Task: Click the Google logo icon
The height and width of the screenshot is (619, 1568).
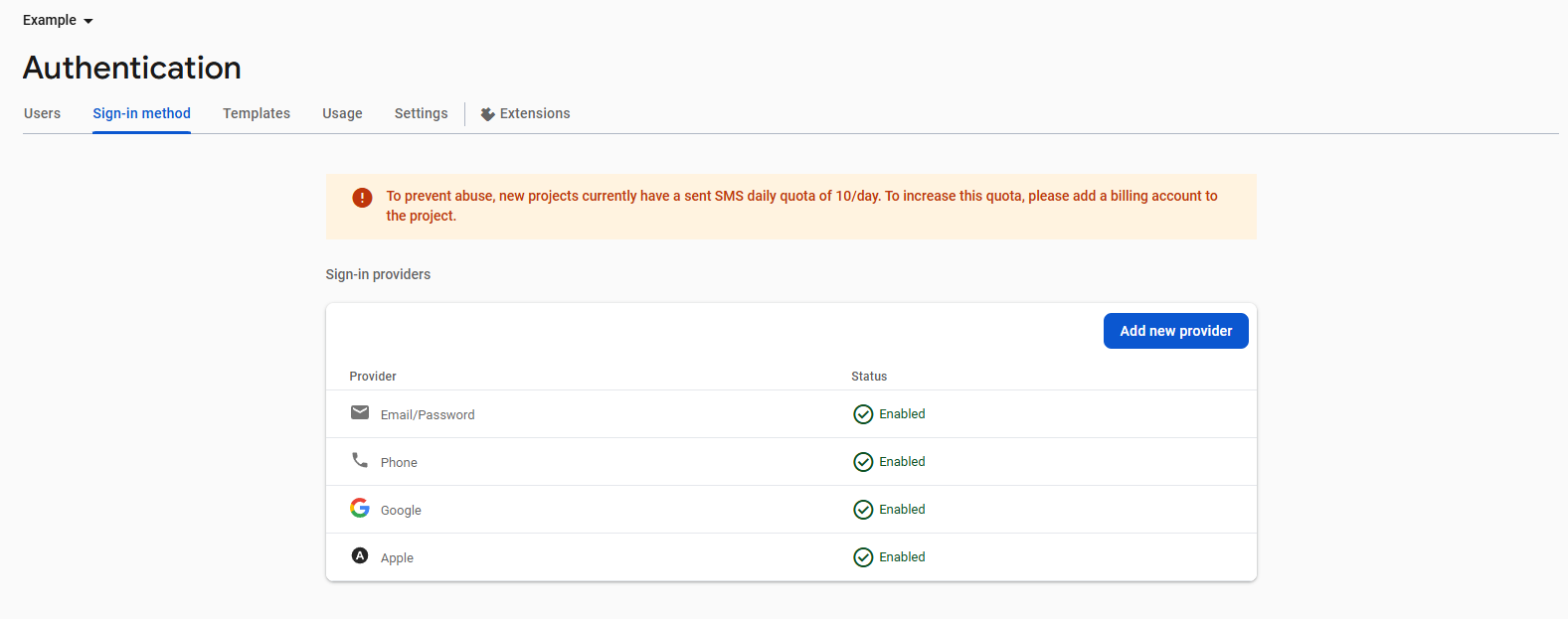Action: [x=360, y=508]
